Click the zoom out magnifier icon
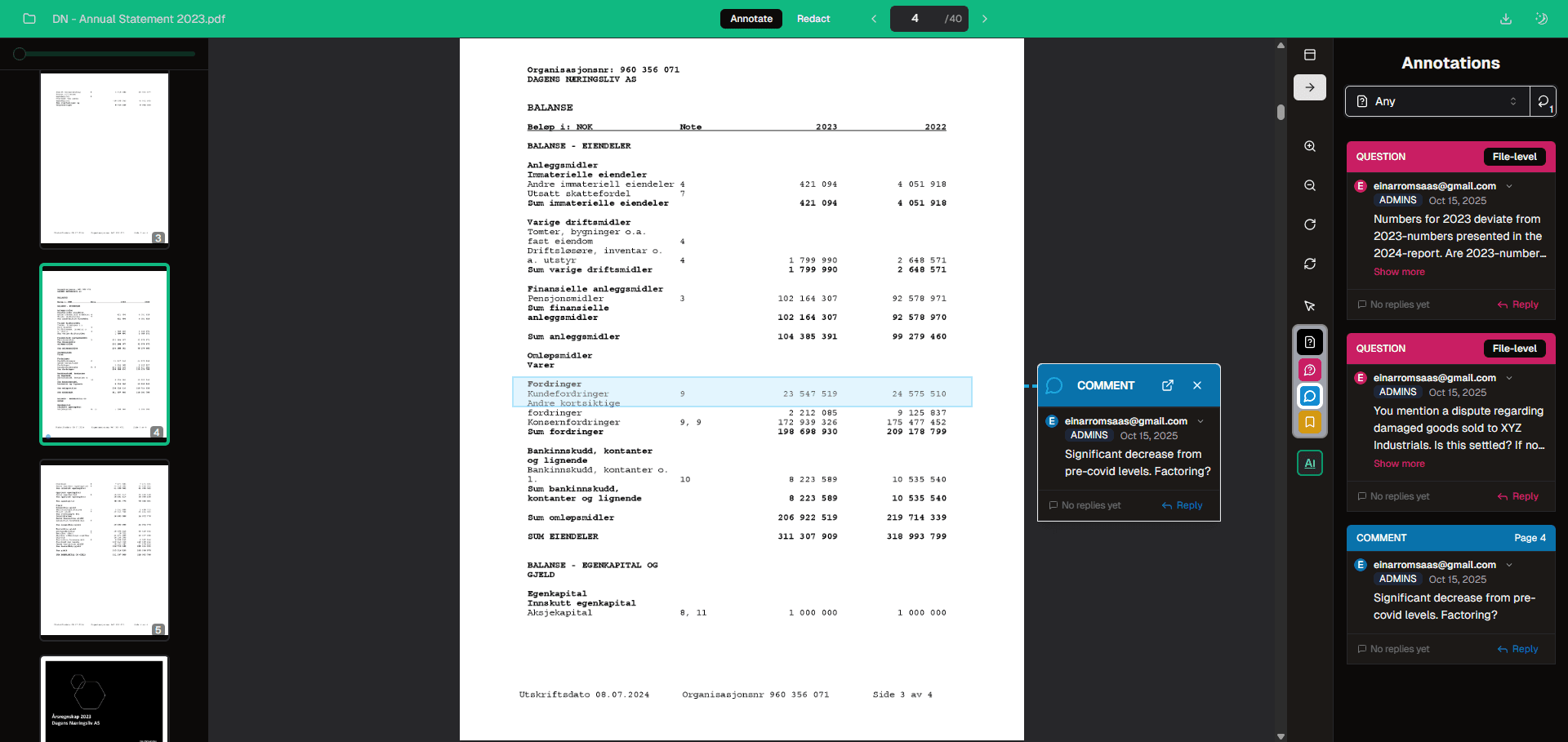 coord(1310,185)
